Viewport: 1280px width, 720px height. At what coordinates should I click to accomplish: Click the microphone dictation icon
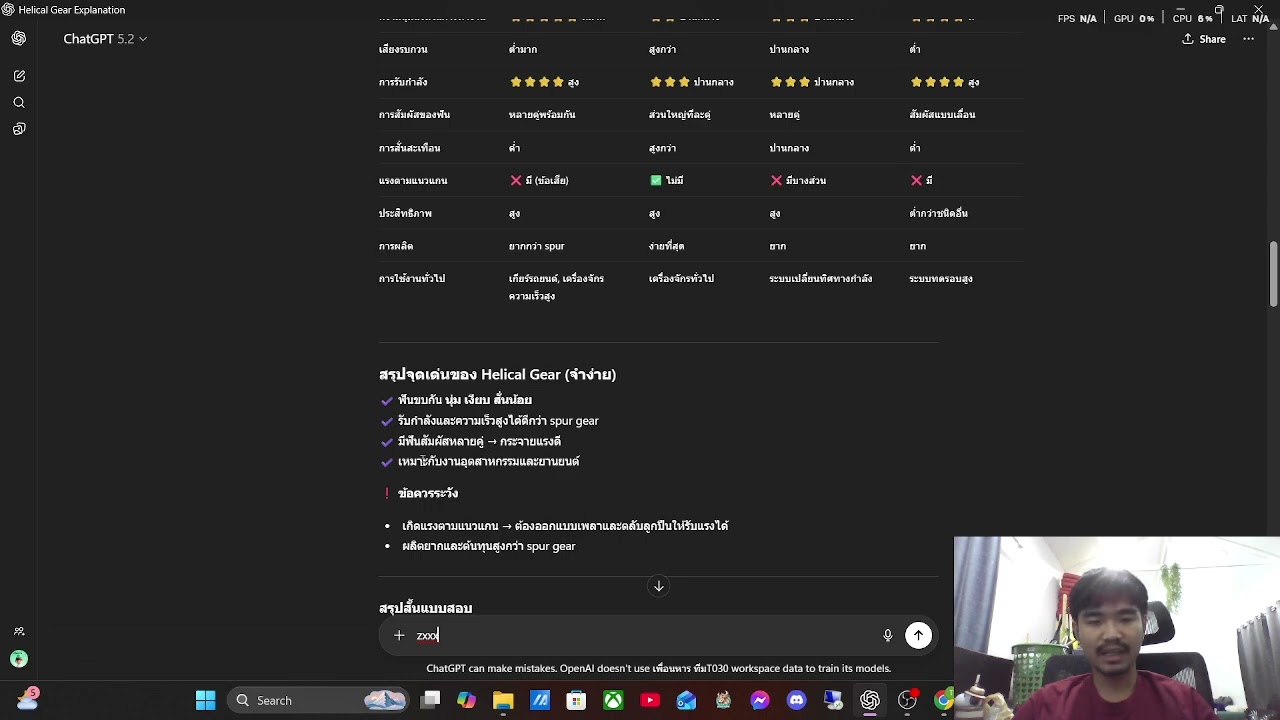pyautogui.click(x=887, y=636)
